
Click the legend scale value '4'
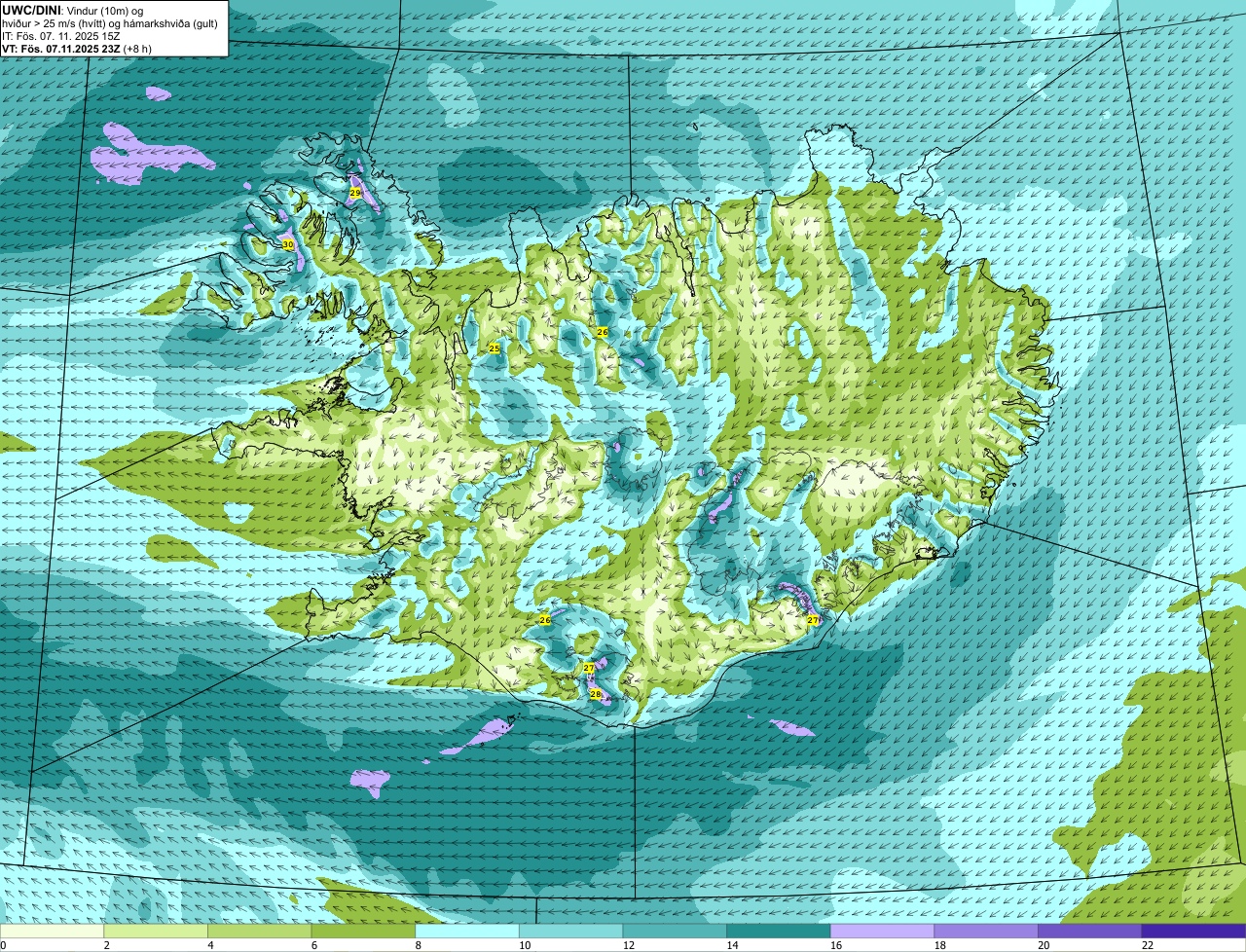coord(210,945)
